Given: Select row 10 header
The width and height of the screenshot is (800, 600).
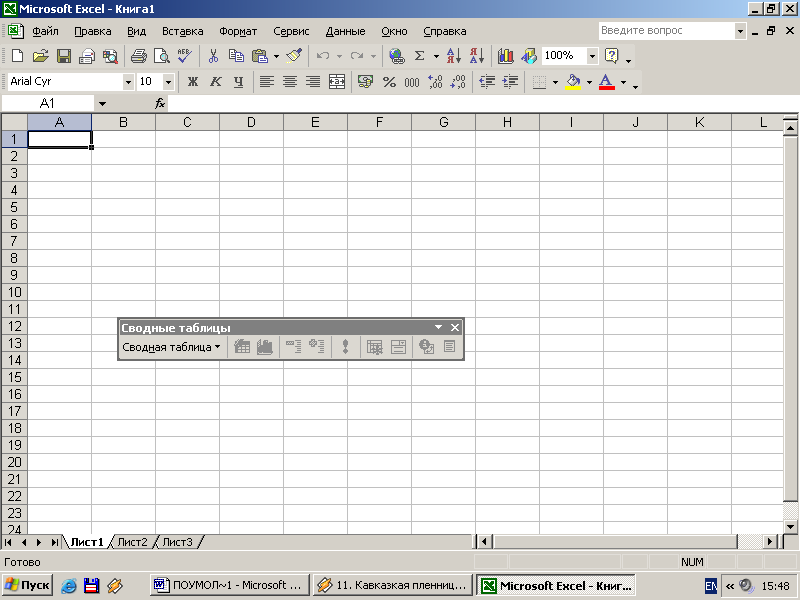Looking at the screenshot, I should [14, 292].
